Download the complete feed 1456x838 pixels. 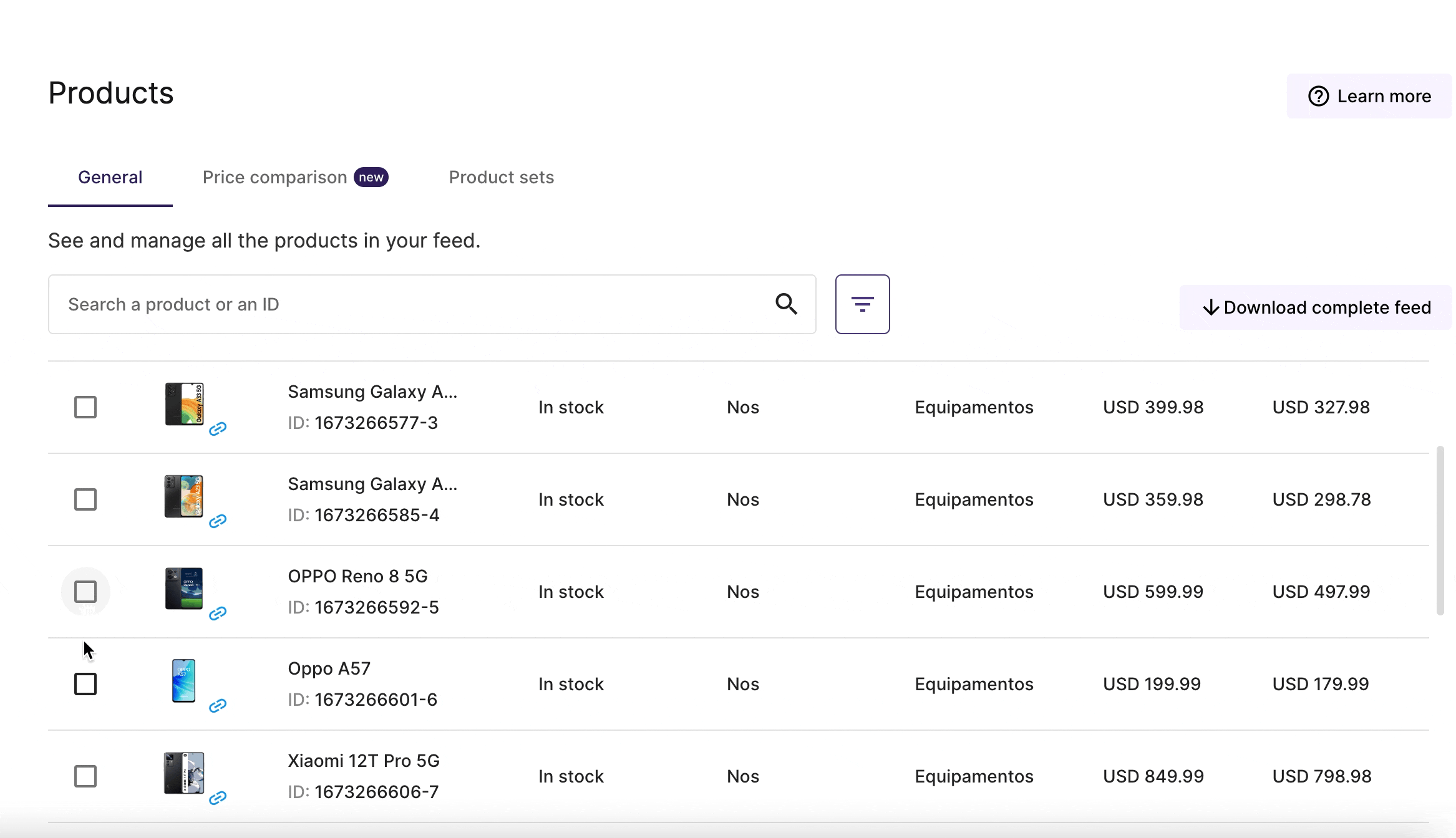1316,307
